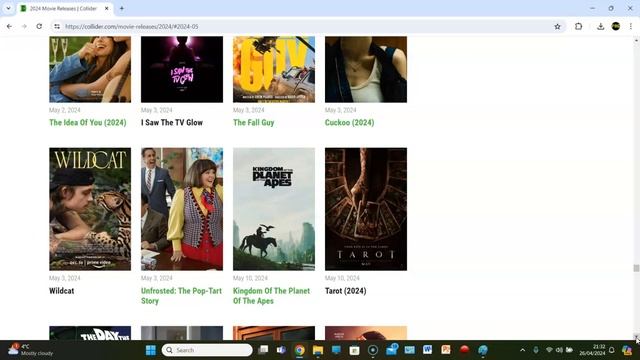Open The Idea Of You (2024) link

(88, 122)
